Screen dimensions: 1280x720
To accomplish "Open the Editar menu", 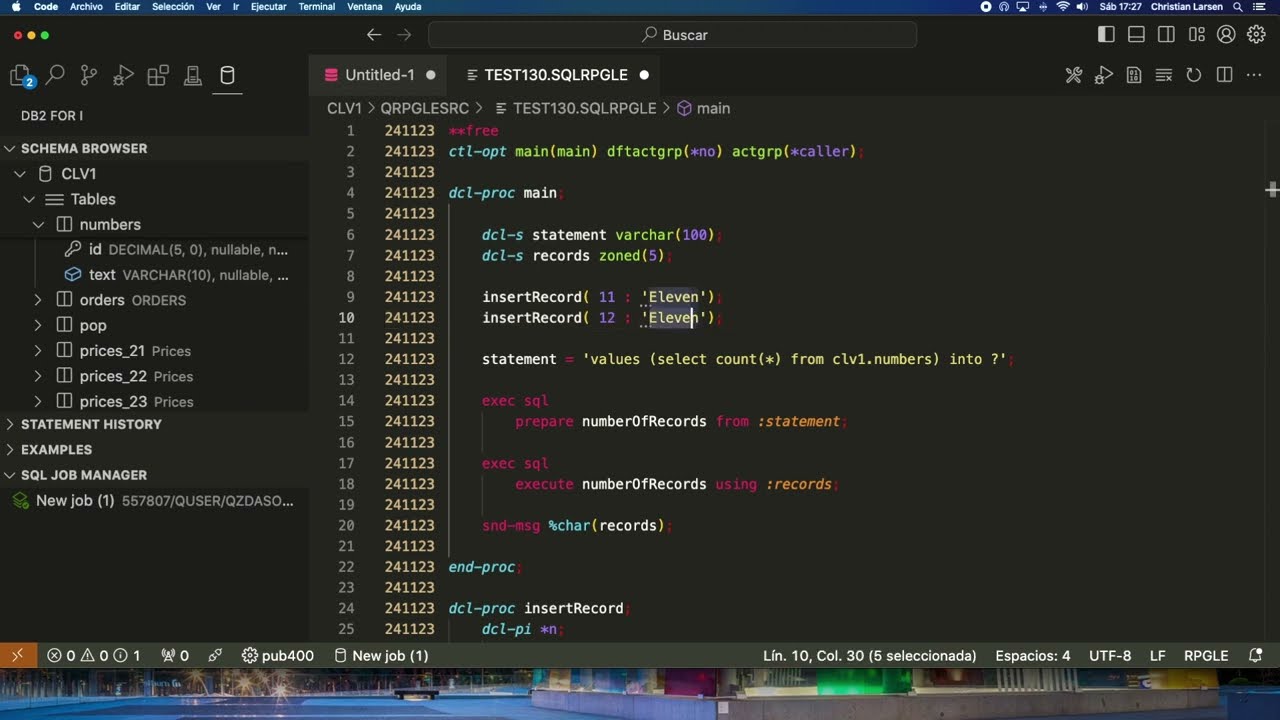I will (127, 6).
